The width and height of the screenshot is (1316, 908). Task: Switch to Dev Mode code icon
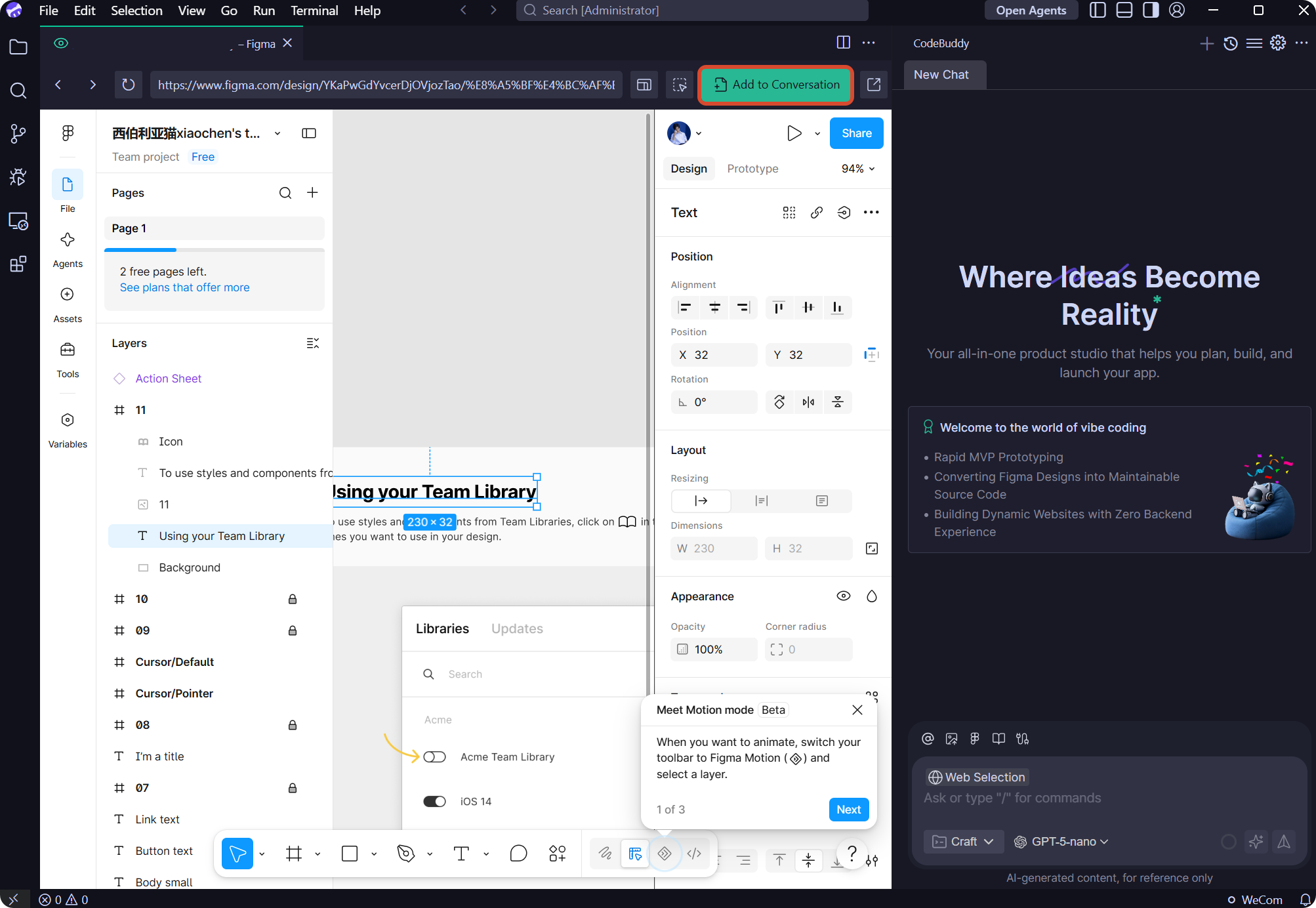[694, 854]
